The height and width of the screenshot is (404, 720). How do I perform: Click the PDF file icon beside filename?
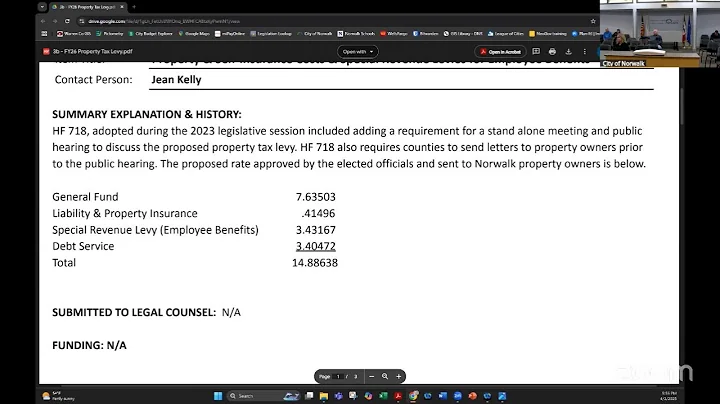46,51
